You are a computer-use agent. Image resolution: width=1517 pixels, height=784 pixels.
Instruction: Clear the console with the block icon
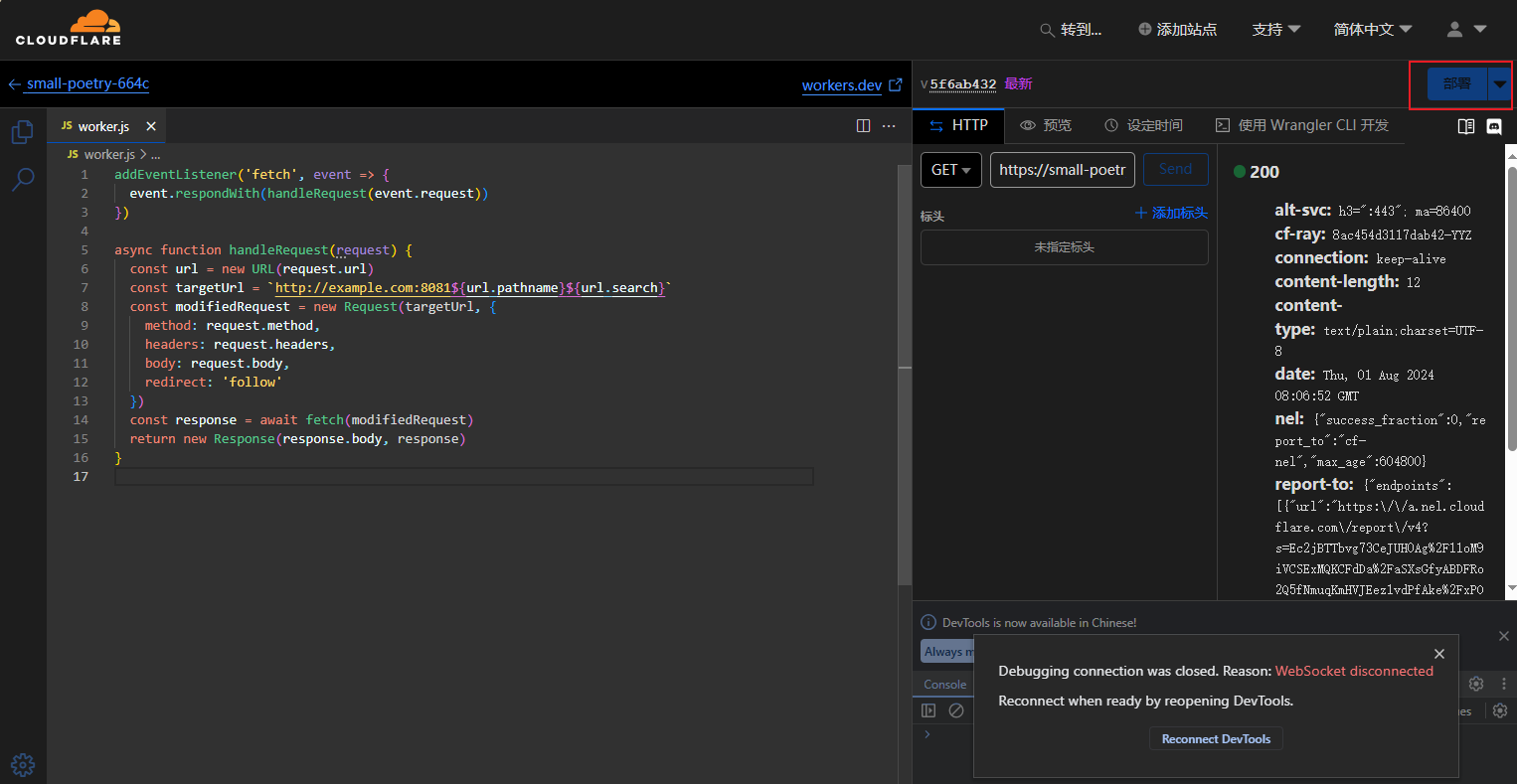pyautogui.click(x=956, y=710)
